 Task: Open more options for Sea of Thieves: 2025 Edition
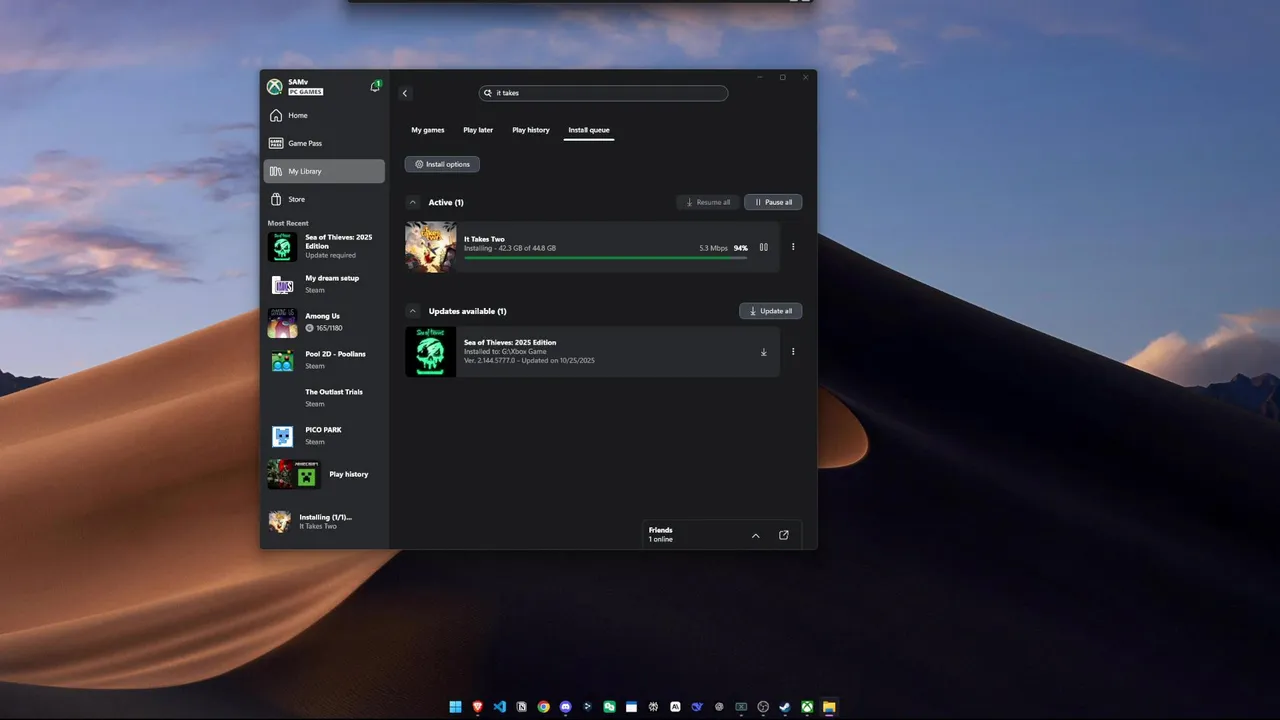793,352
